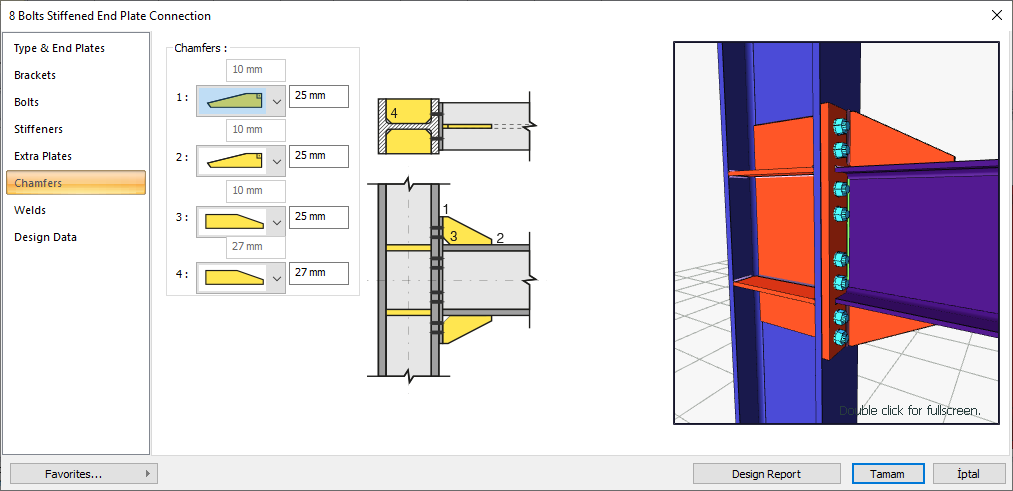Open the Welds section
This screenshot has height=491, width=1013.
pyautogui.click(x=76, y=210)
